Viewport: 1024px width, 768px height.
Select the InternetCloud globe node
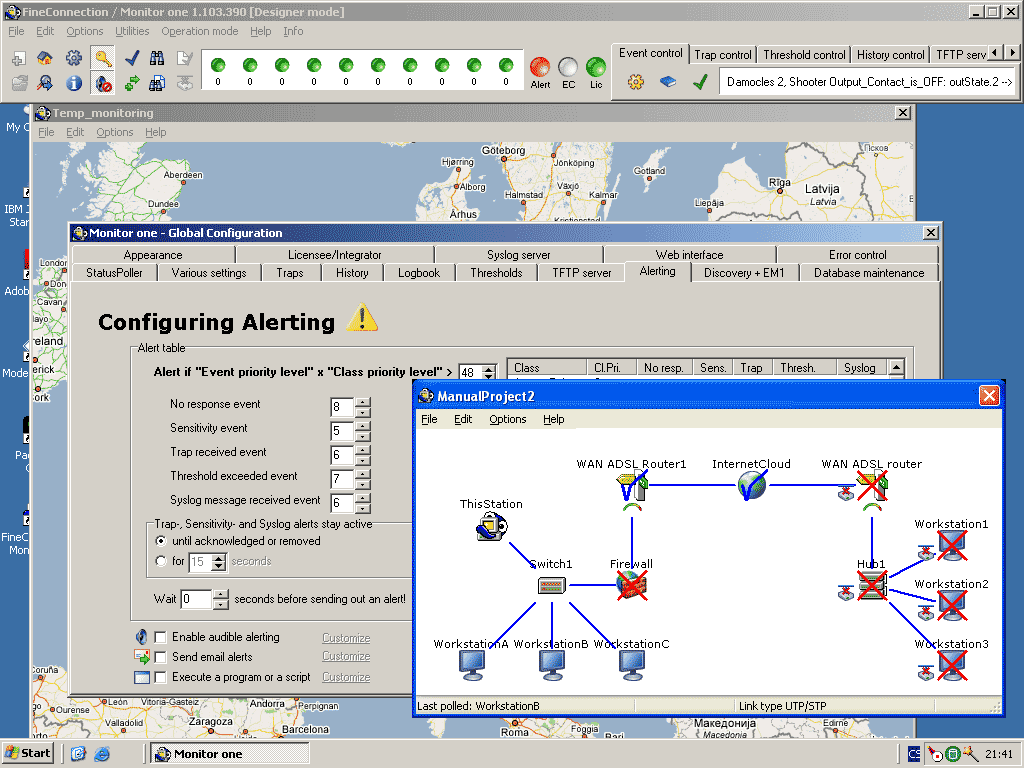pos(751,486)
